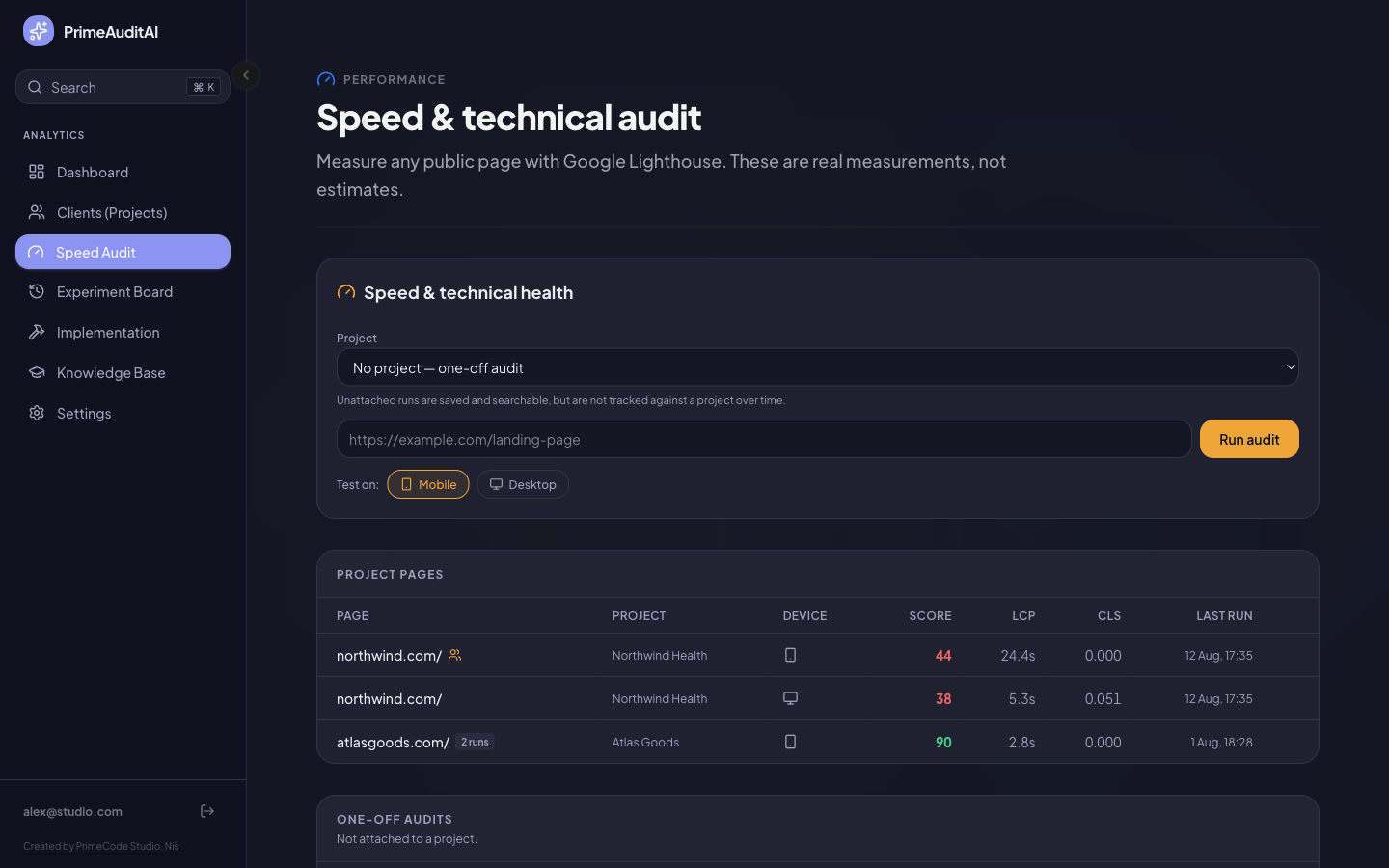1389x868 pixels.
Task: Click the mobile device icon in atlasgoods row
Action: (x=790, y=742)
